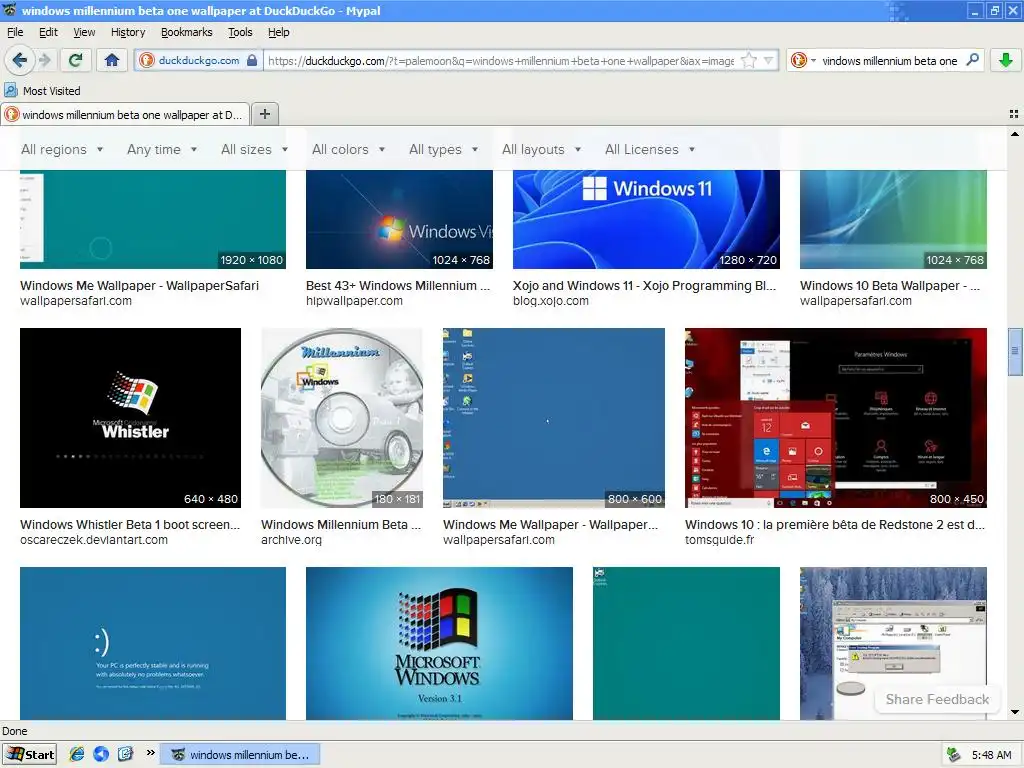Open the Windows 10 Beta Wallpaper link
The height and width of the screenshot is (768, 1024).
point(890,285)
